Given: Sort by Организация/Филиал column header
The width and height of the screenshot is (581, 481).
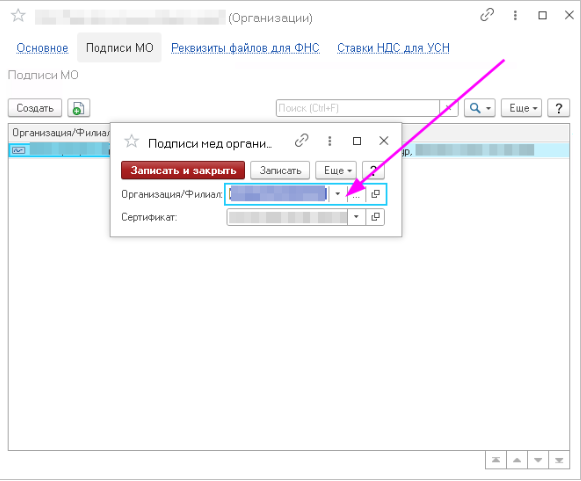Looking at the screenshot, I should [61, 133].
